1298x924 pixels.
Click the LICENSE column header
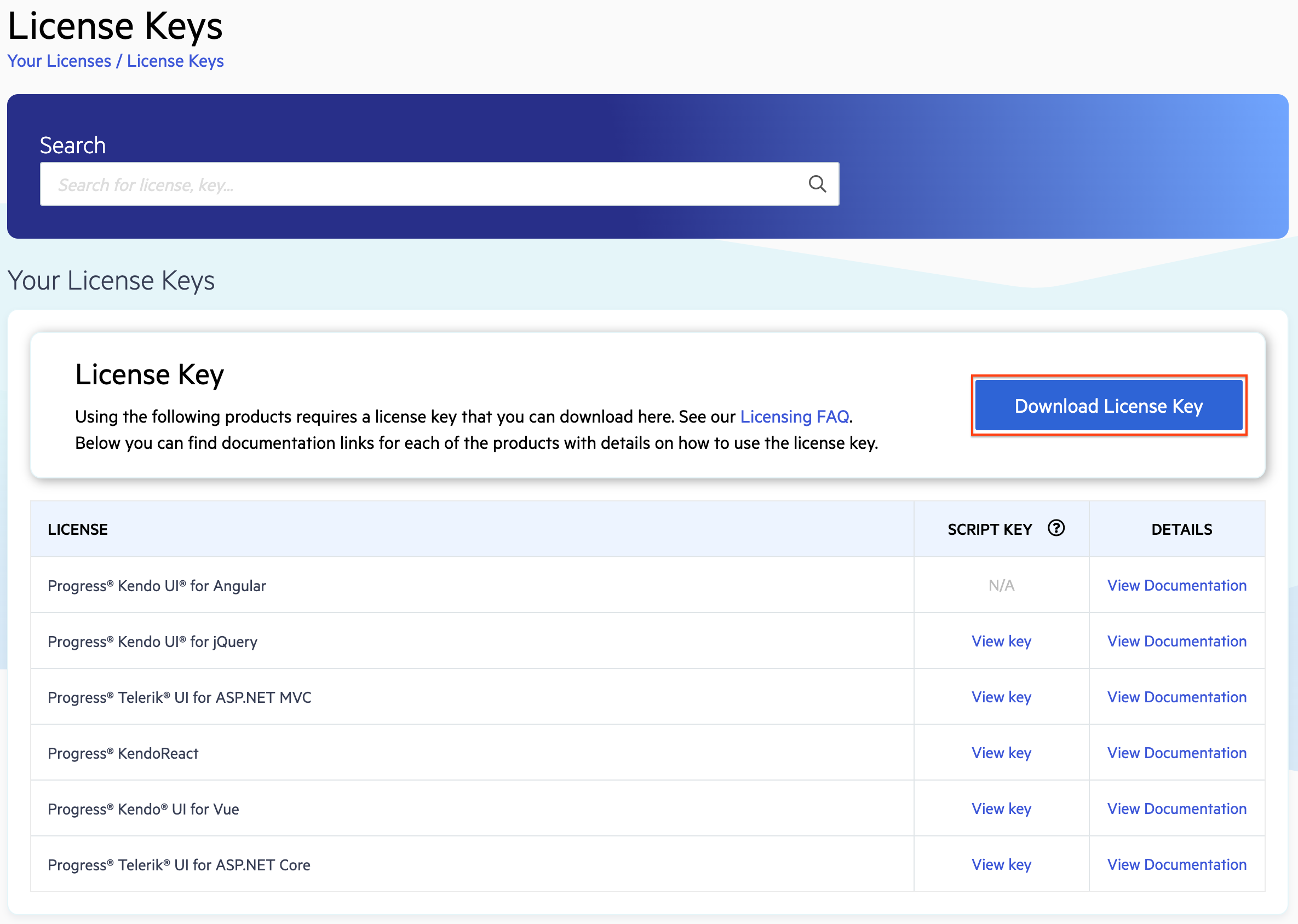pos(77,529)
